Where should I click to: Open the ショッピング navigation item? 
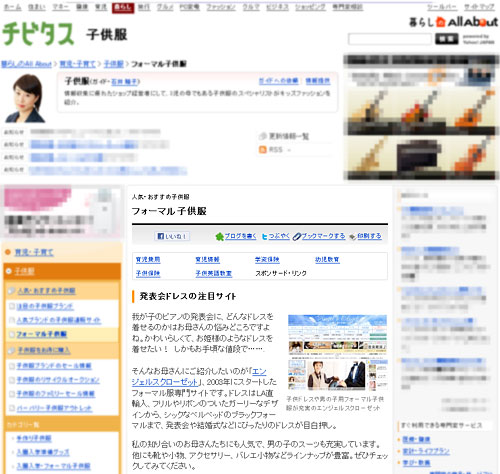pyautogui.click(x=310, y=7)
